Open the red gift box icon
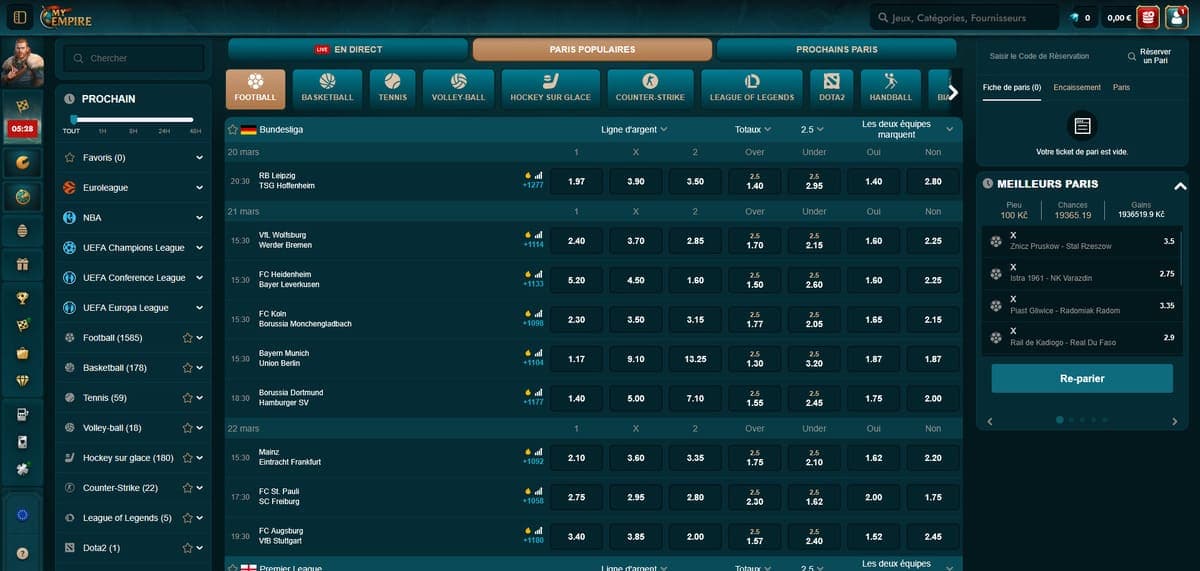The image size is (1200, 571). coord(1148,17)
